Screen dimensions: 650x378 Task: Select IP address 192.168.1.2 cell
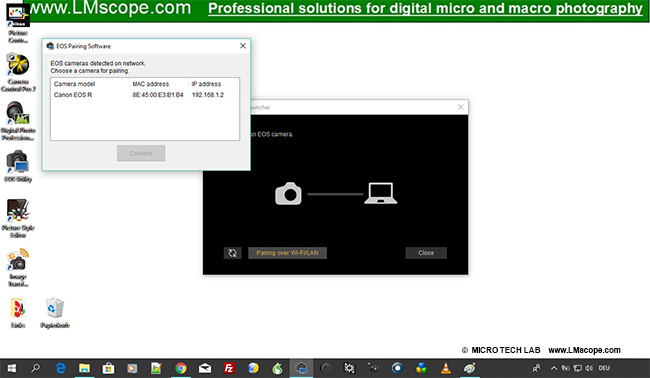208,95
